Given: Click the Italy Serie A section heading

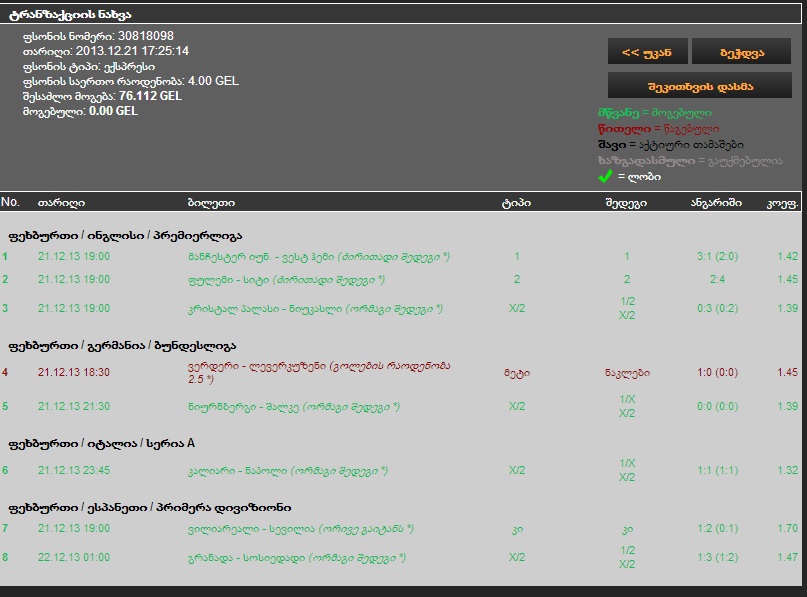Looking at the screenshot, I should (101, 443).
